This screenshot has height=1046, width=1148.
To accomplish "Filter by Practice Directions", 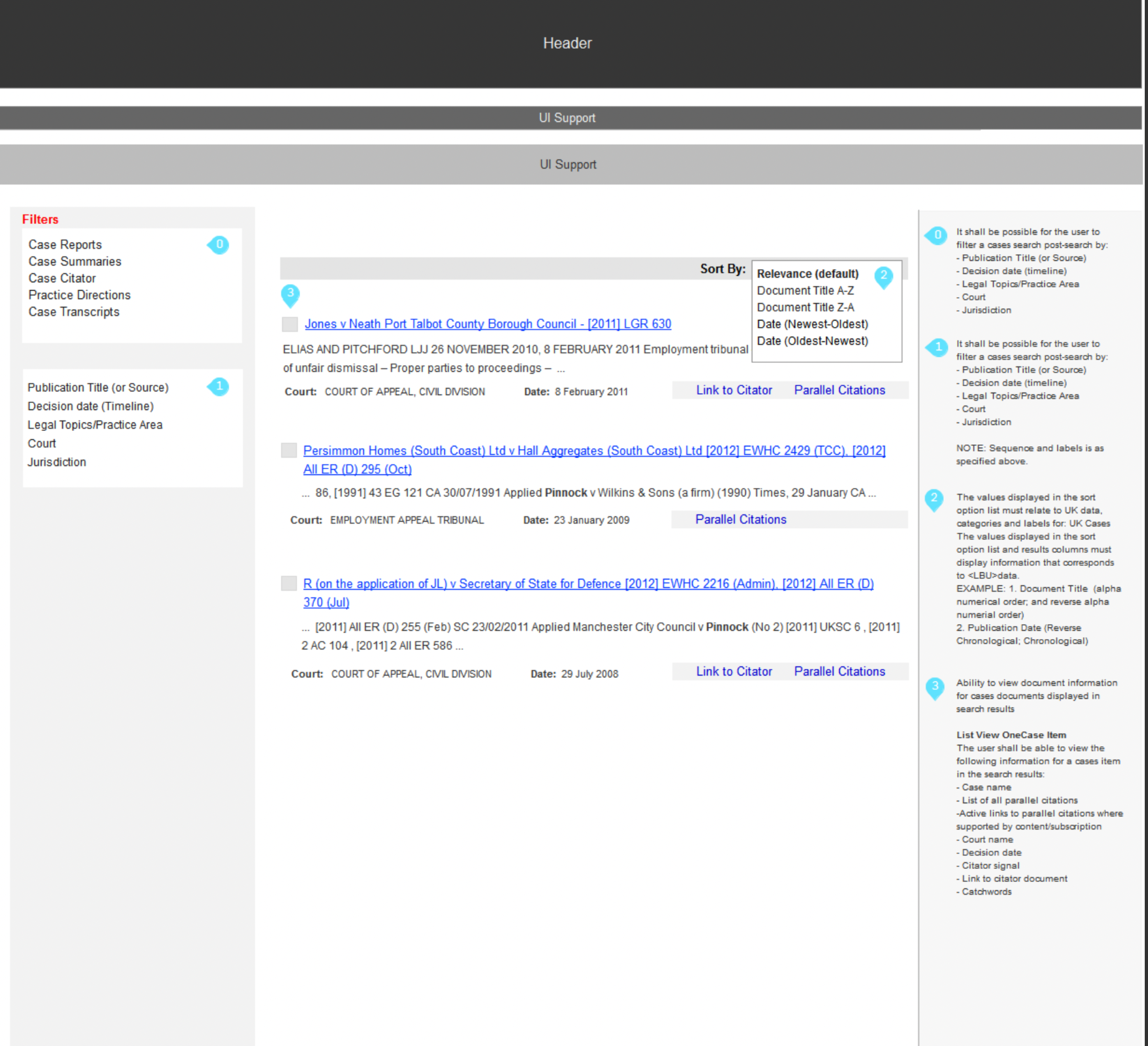I will tap(79, 295).
